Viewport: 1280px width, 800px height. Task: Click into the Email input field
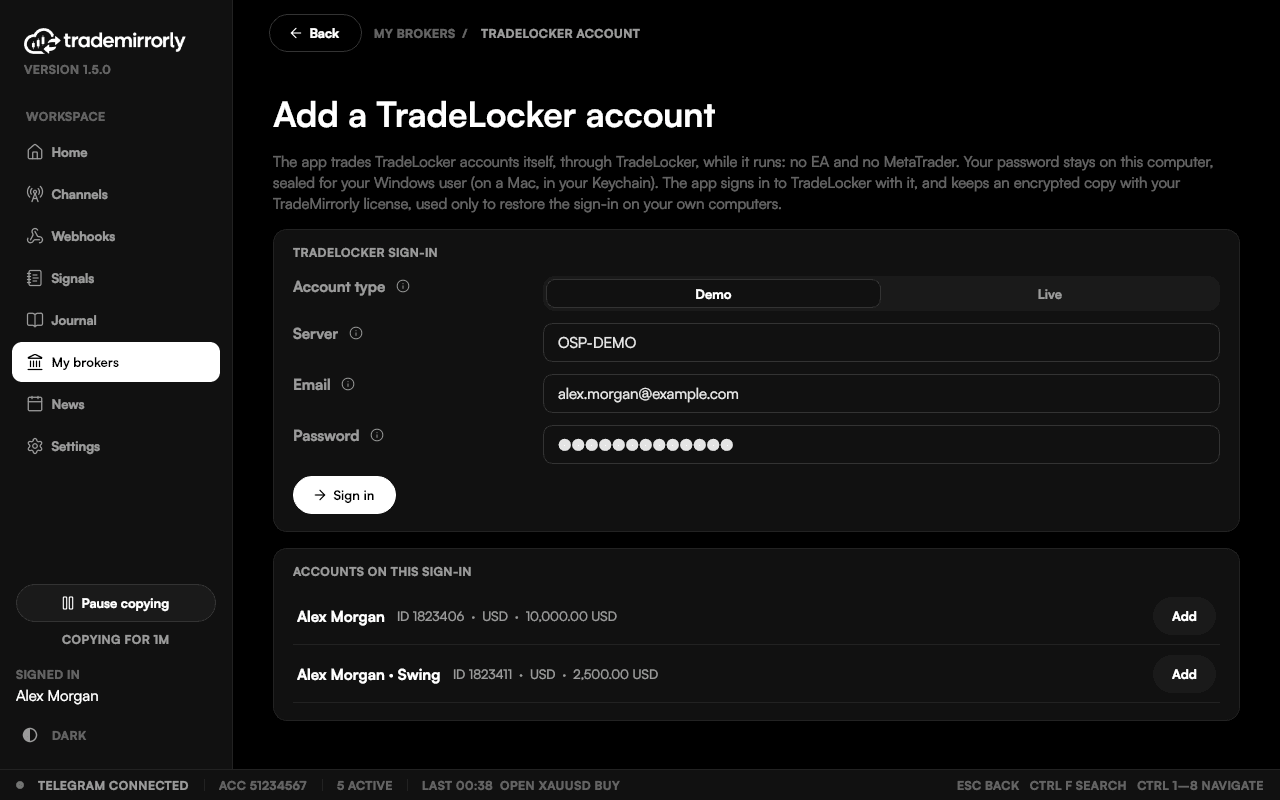coord(881,393)
